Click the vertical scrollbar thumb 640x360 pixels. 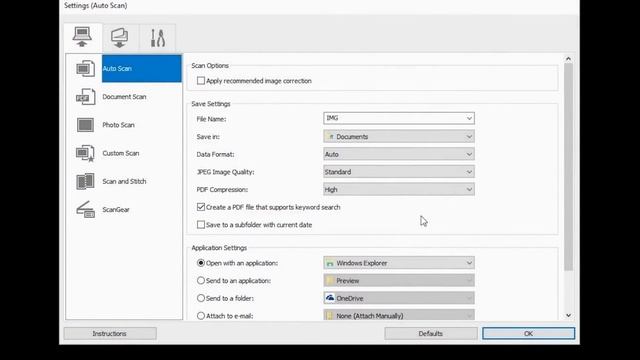[x=568, y=167]
